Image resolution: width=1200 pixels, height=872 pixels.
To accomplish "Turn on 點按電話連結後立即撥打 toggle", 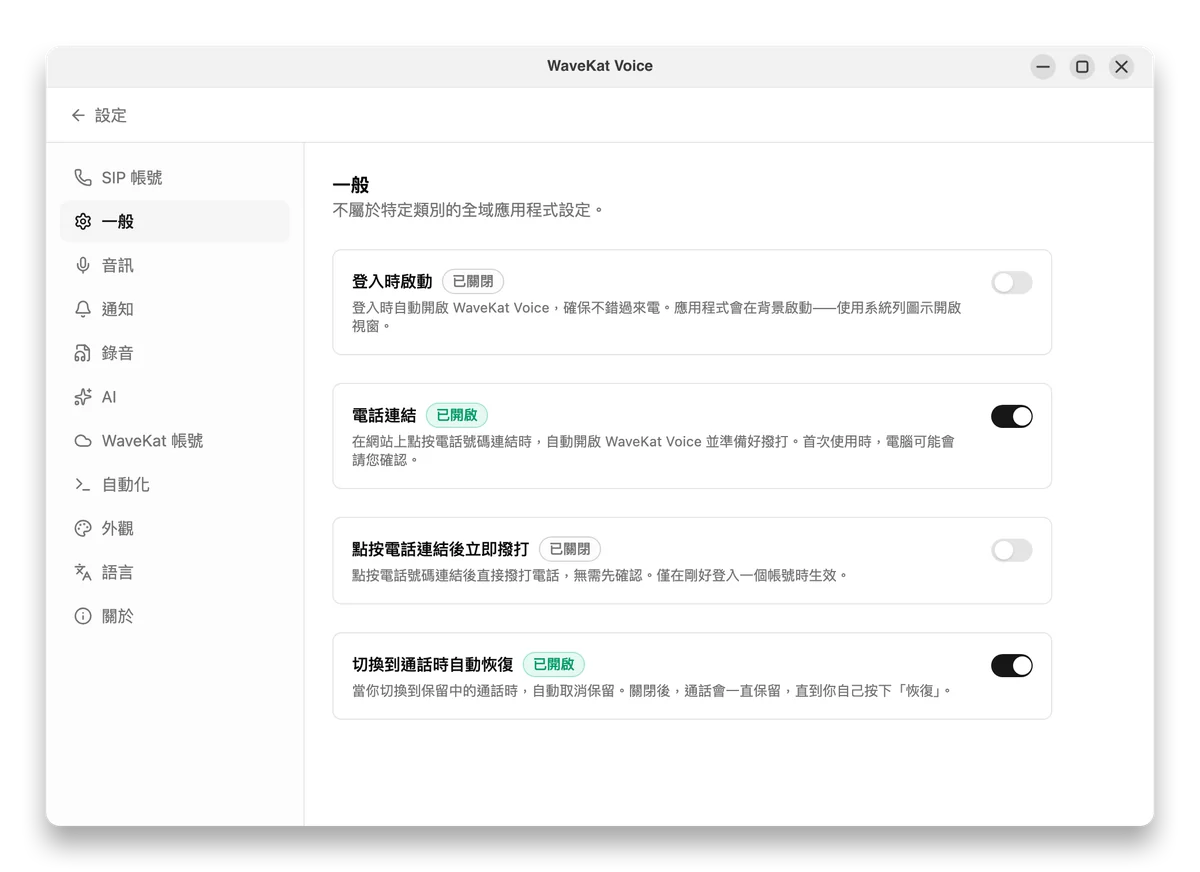I will [x=1011, y=551].
